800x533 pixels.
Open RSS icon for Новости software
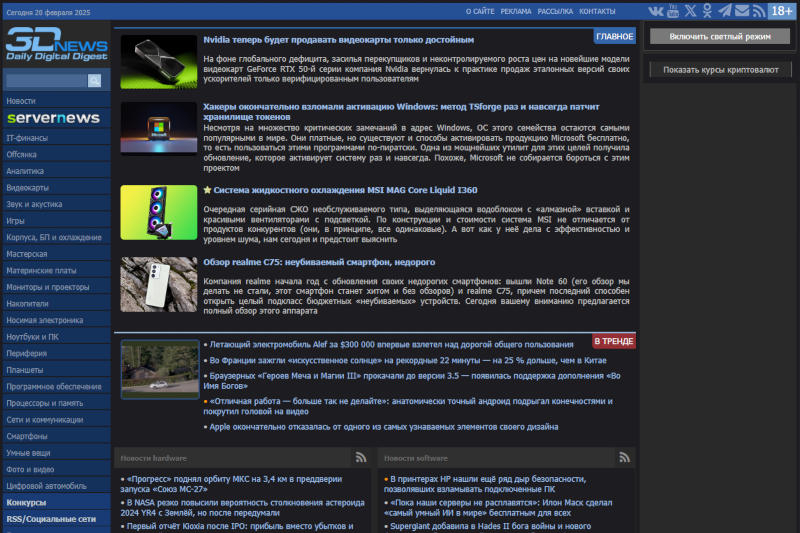[622, 457]
